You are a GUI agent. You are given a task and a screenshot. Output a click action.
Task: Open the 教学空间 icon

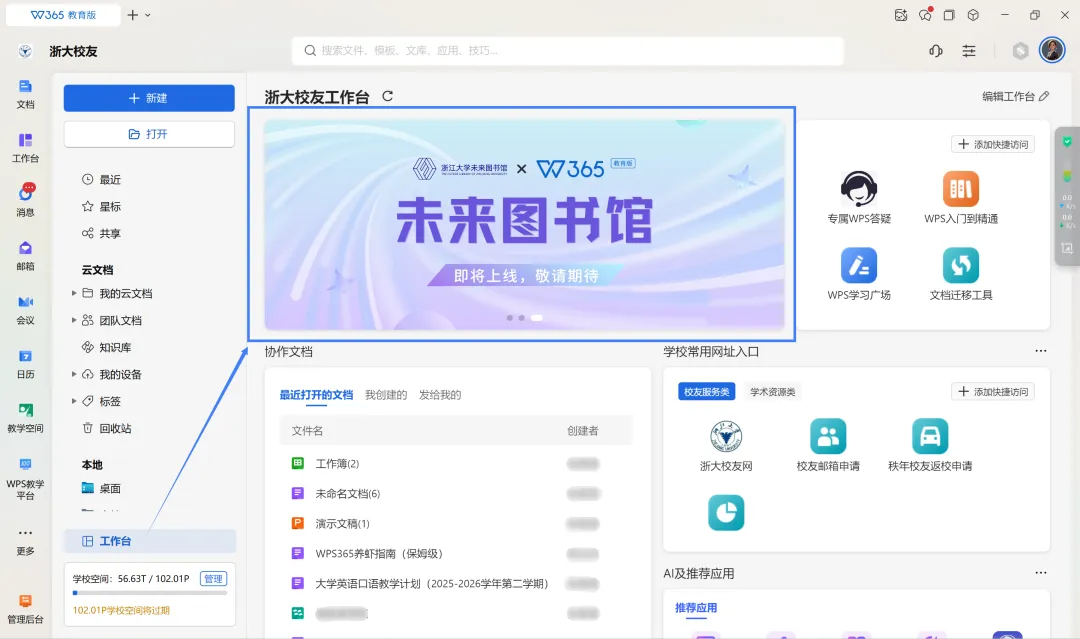(25, 417)
